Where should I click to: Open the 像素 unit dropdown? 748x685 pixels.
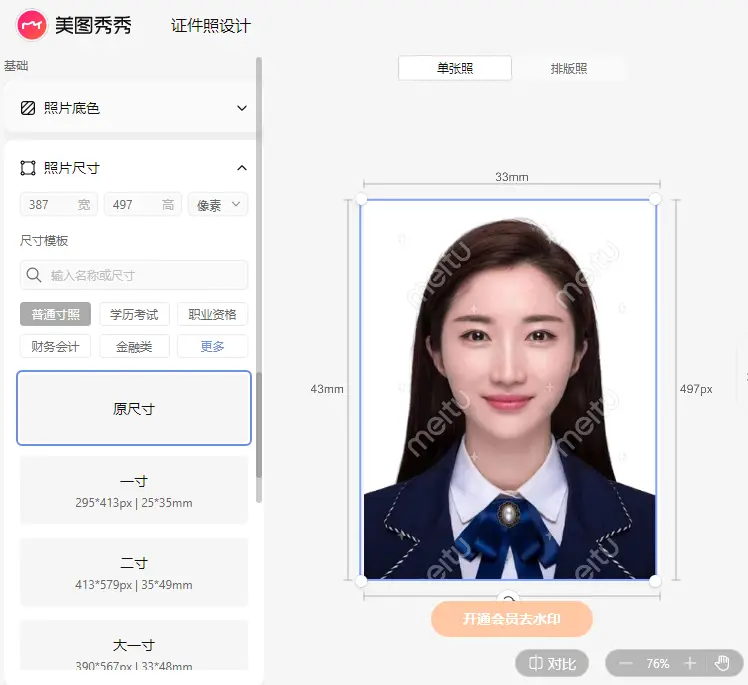[218, 205]
